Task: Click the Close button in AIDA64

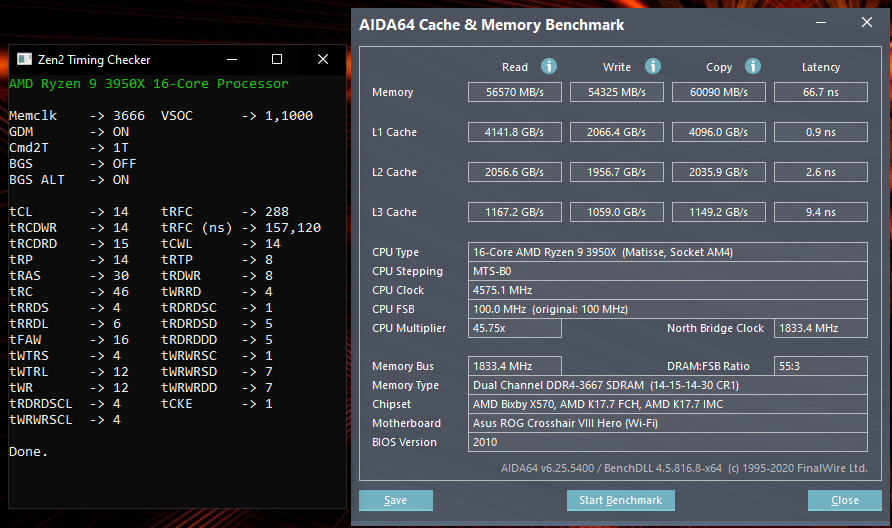Action: 845,500
